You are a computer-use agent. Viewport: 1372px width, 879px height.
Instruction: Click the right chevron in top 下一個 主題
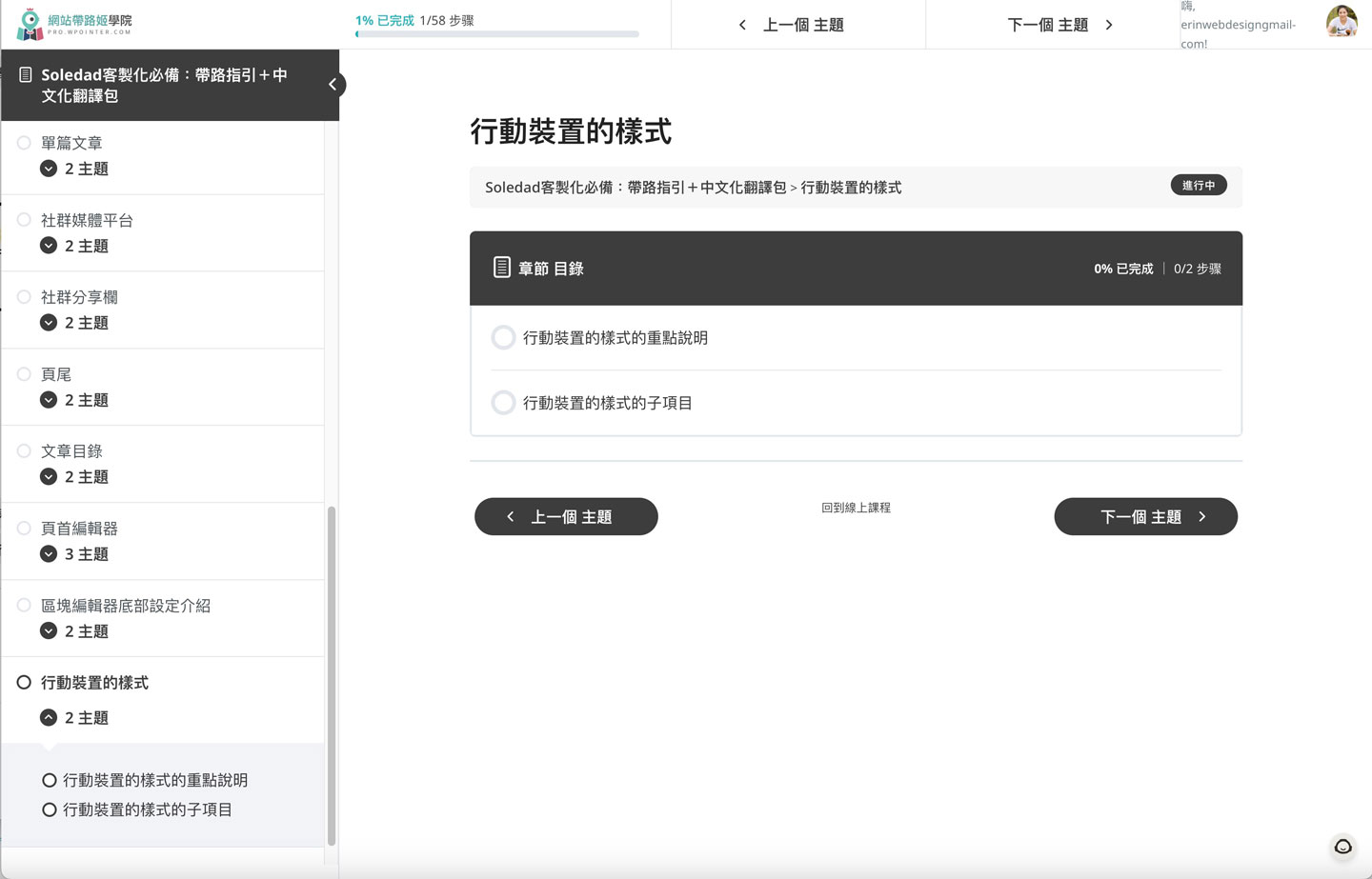click(x=1109, y=25)
